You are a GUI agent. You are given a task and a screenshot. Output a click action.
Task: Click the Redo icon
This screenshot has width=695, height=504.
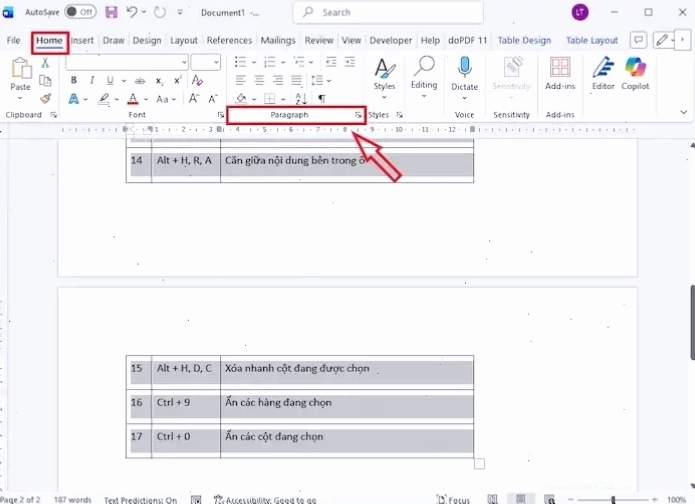coord(160,12)
